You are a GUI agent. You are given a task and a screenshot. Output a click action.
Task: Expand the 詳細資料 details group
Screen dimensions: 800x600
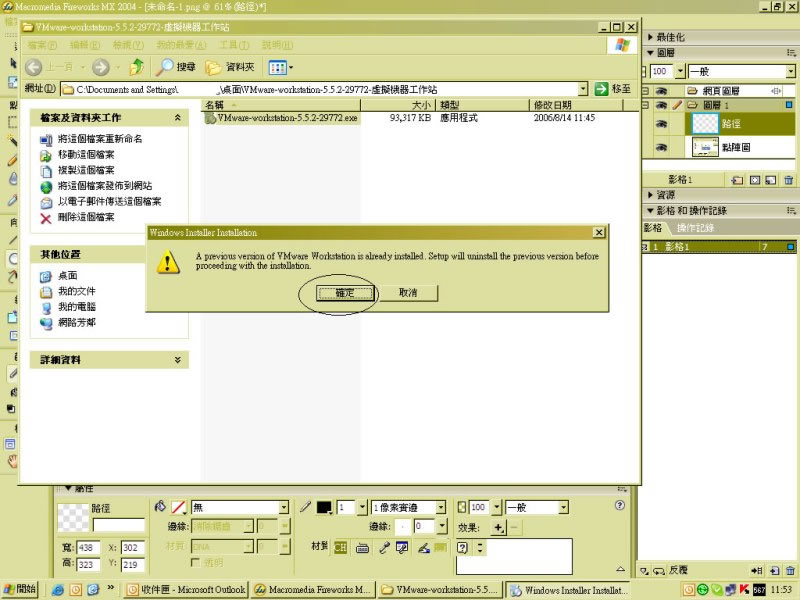tap(178, 360)
